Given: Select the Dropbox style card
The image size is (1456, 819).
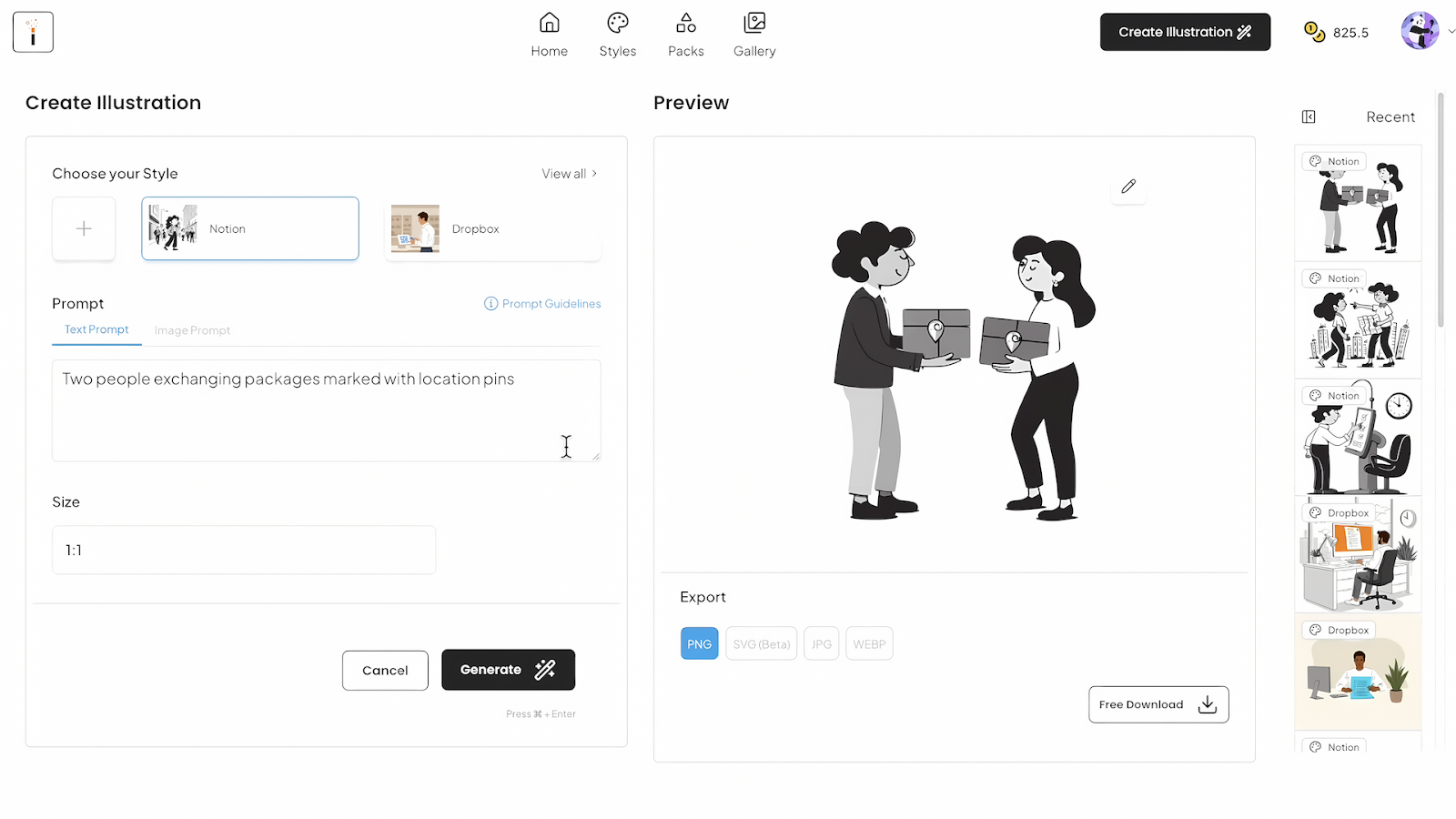Looking at the screenshot, I should (492, 228).
